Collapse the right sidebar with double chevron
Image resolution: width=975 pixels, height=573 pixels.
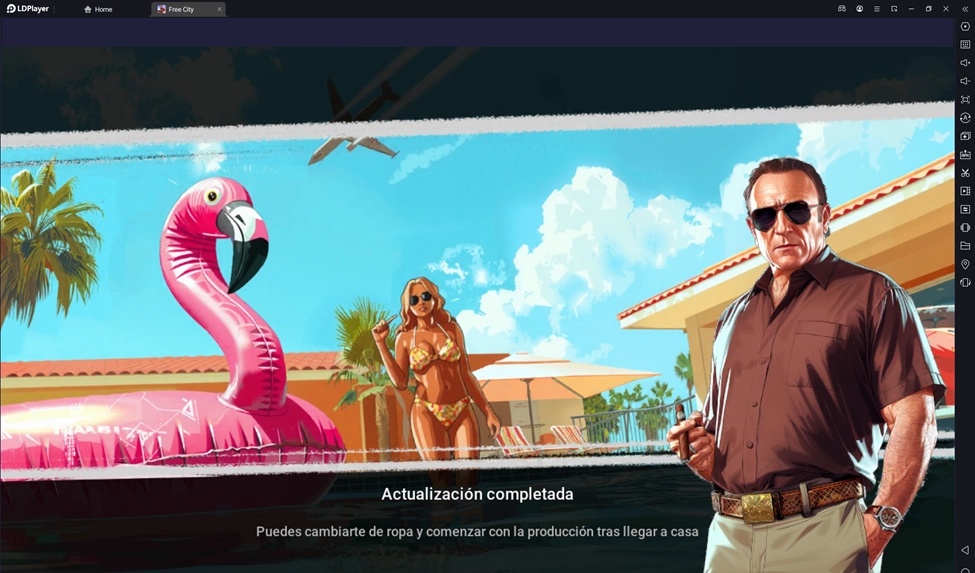coord(965,9)
